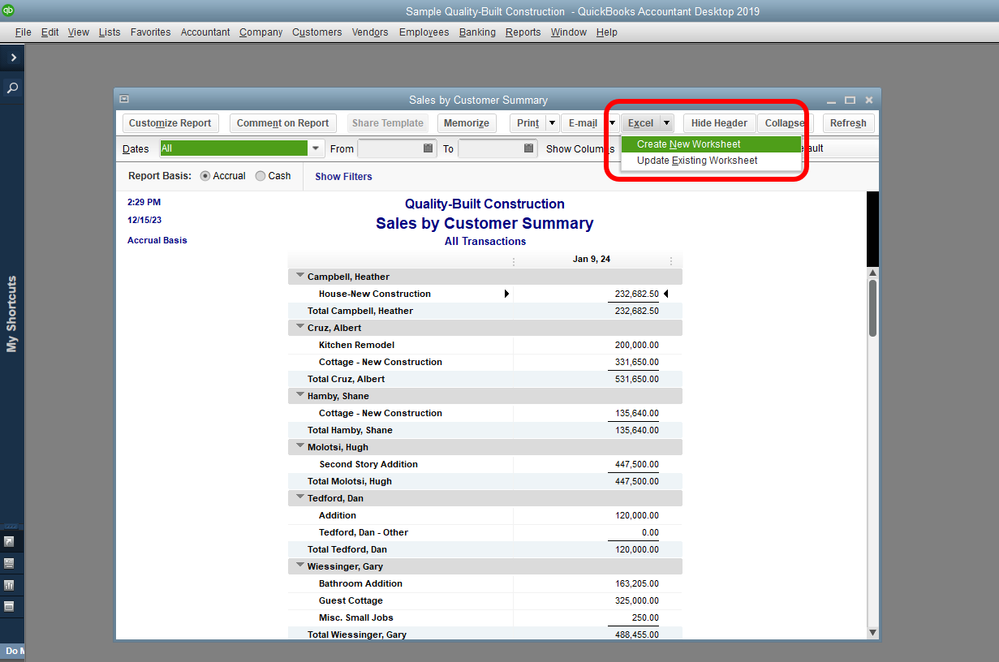Screen dimensions: 999x662
Task: Click the vertical scrollbar thumb in the report
Action: point(873,308)
